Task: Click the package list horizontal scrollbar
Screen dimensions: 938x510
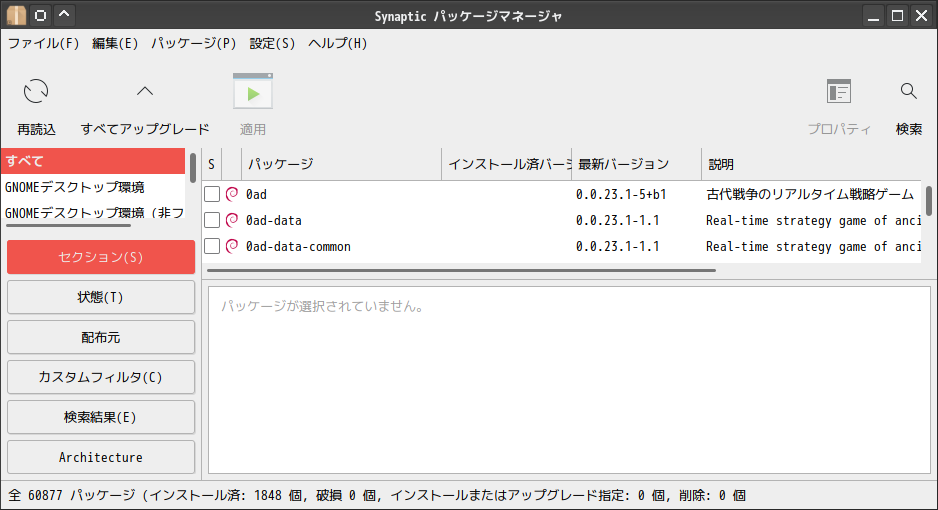Action: pyautogui.click(x=461, y=270)
